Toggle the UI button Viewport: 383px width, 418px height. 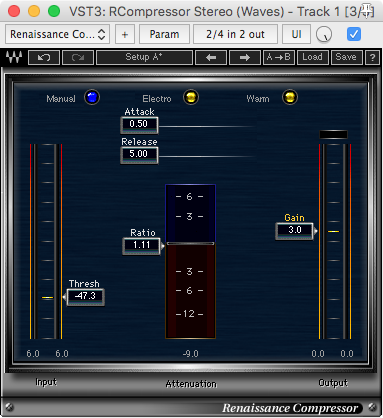click(296, 34)
